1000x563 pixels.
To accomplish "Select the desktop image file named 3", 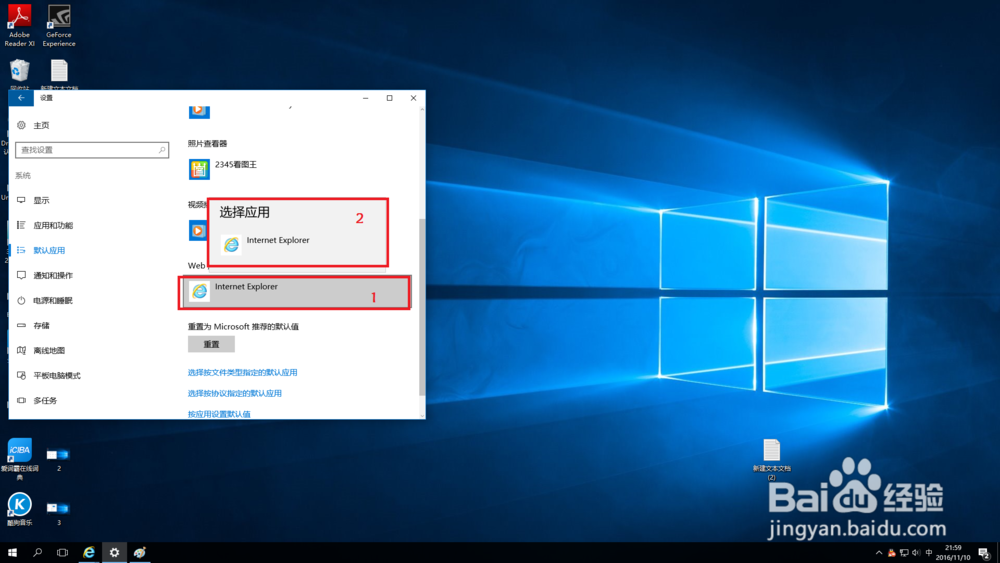I will click(58, 513).
